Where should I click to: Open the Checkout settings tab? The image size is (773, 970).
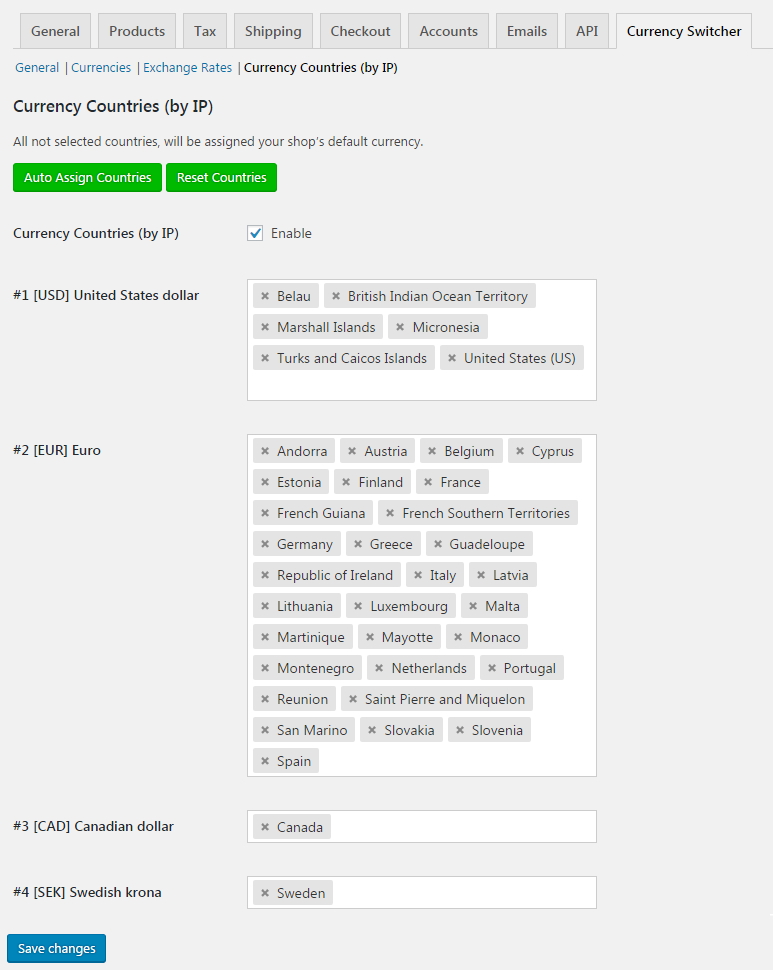tap(361, 31)
